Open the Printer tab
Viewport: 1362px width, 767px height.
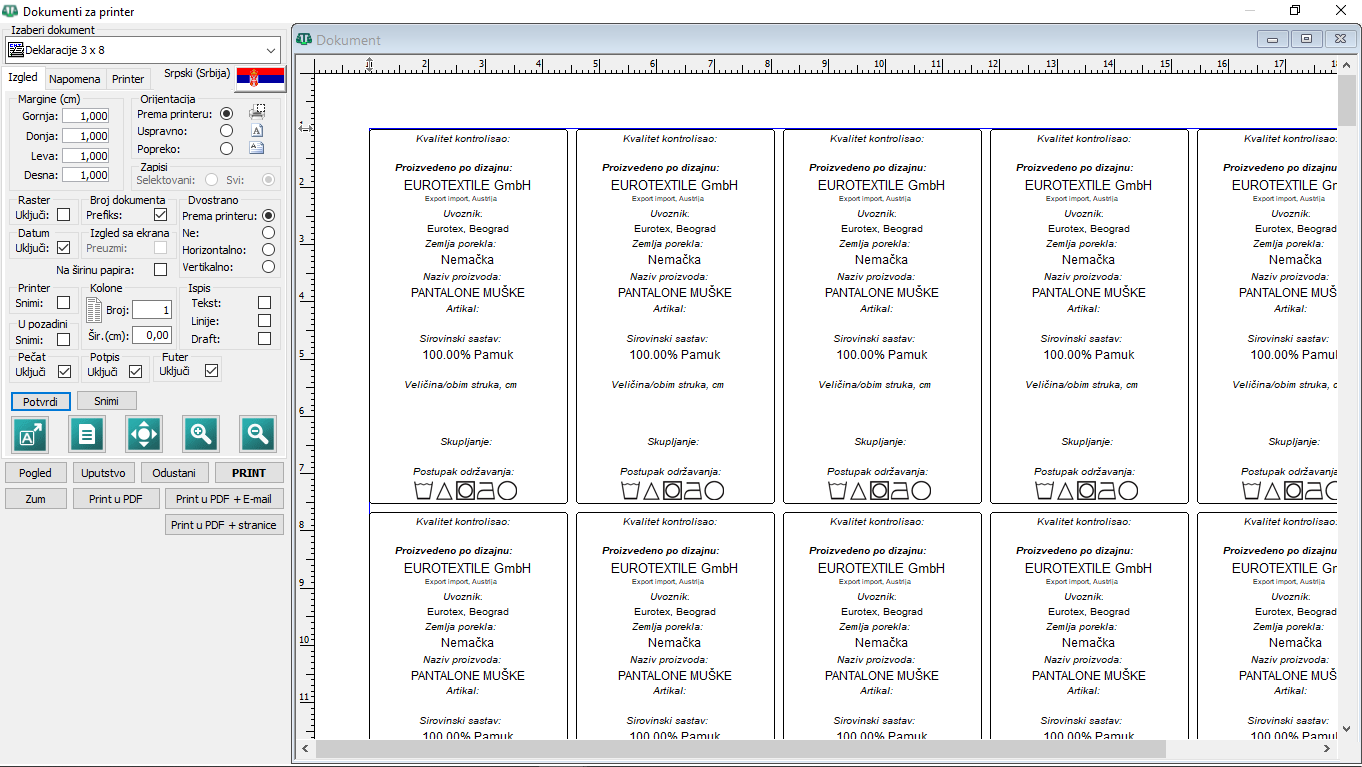pyautogui.click(x=128, y=79)
